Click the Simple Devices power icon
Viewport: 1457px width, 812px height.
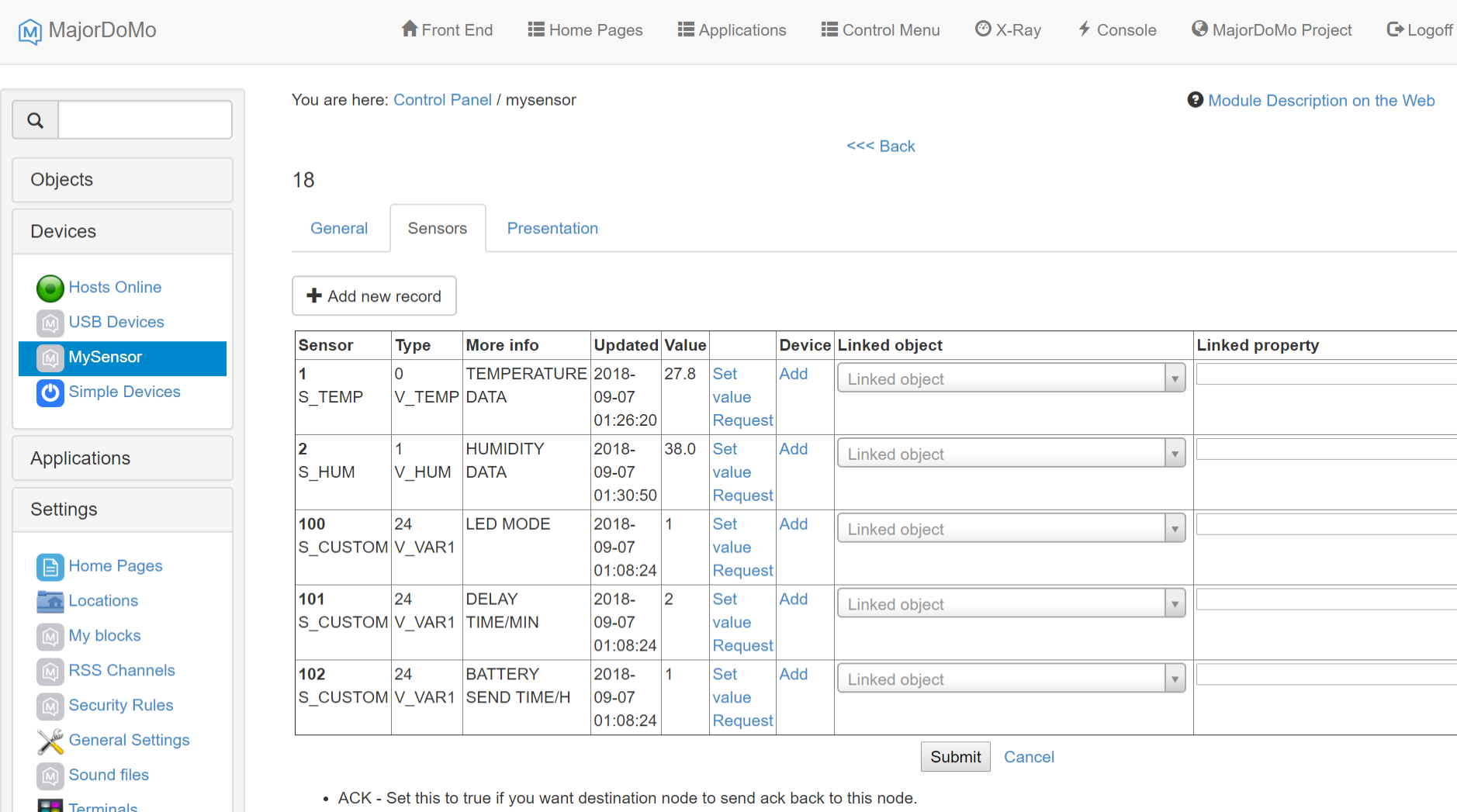[50, 392]
